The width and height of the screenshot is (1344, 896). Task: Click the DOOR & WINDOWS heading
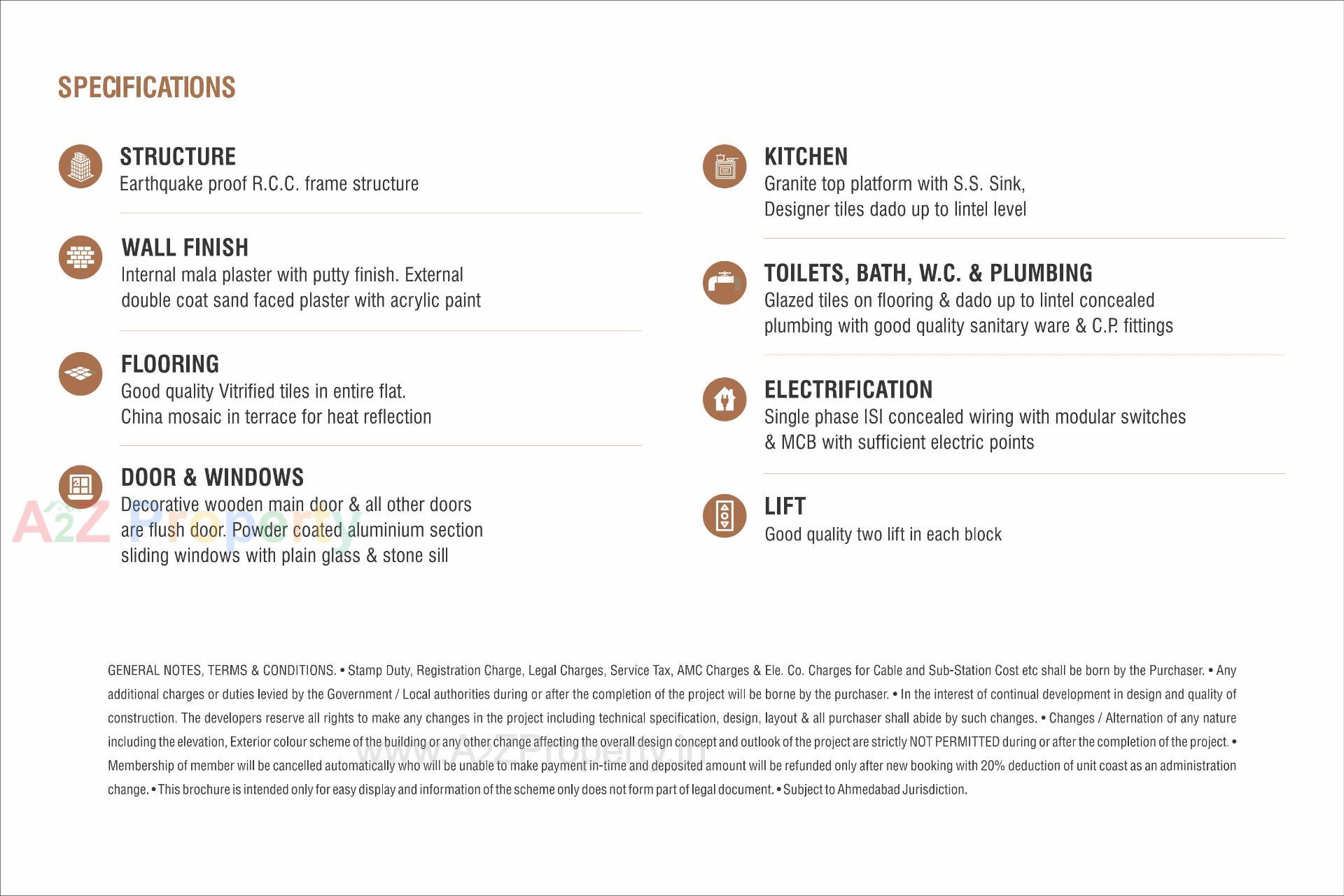click(x=212, y=477)
